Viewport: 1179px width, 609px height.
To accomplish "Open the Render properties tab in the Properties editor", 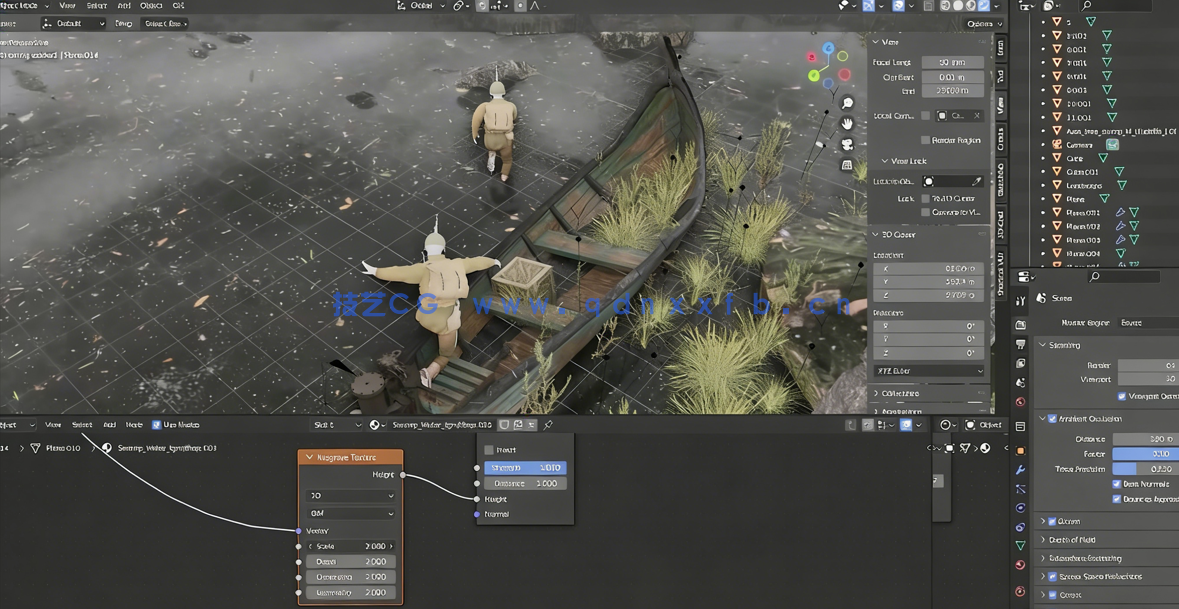I will click(1020, 323).
